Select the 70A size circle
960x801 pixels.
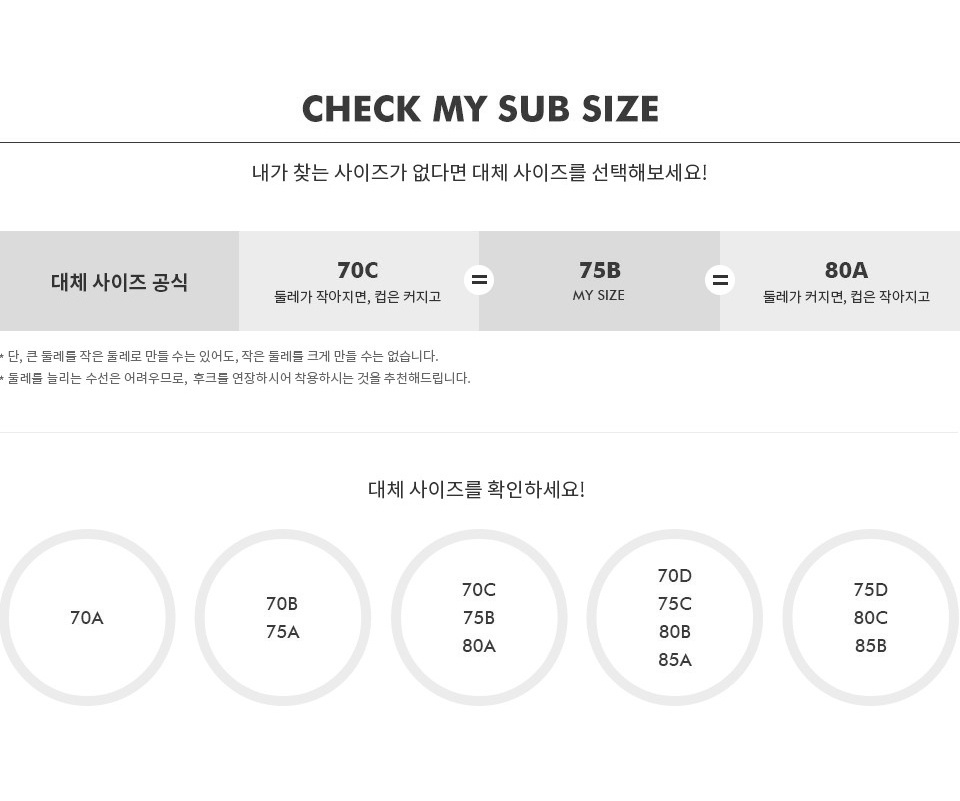click(87, 617)
